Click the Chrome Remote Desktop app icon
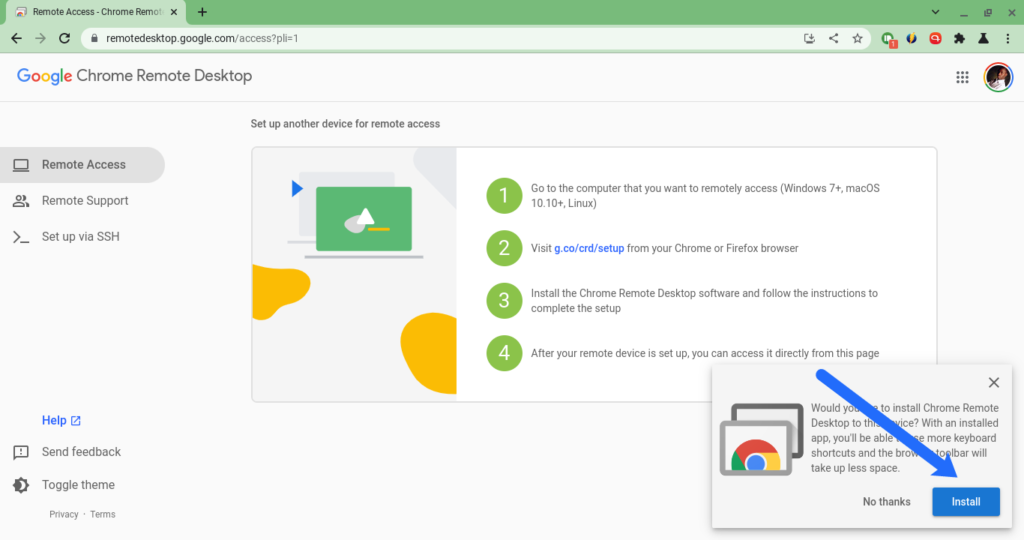 (761, 439)
